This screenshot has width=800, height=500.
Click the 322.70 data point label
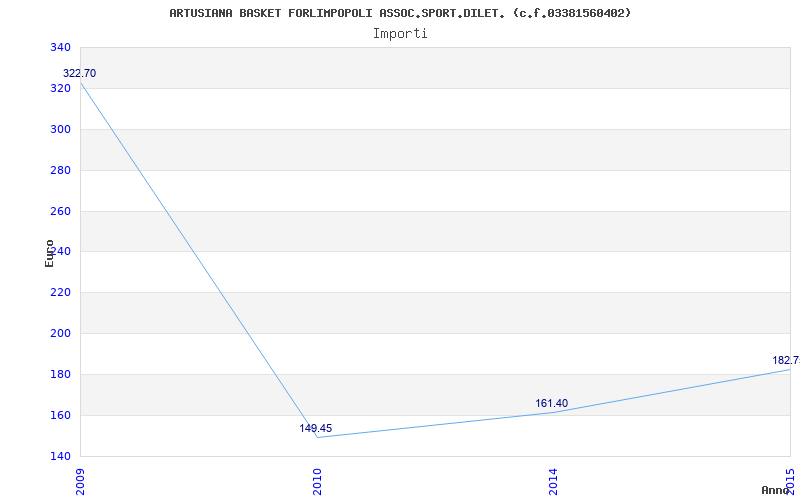click(x=79, y=73)
